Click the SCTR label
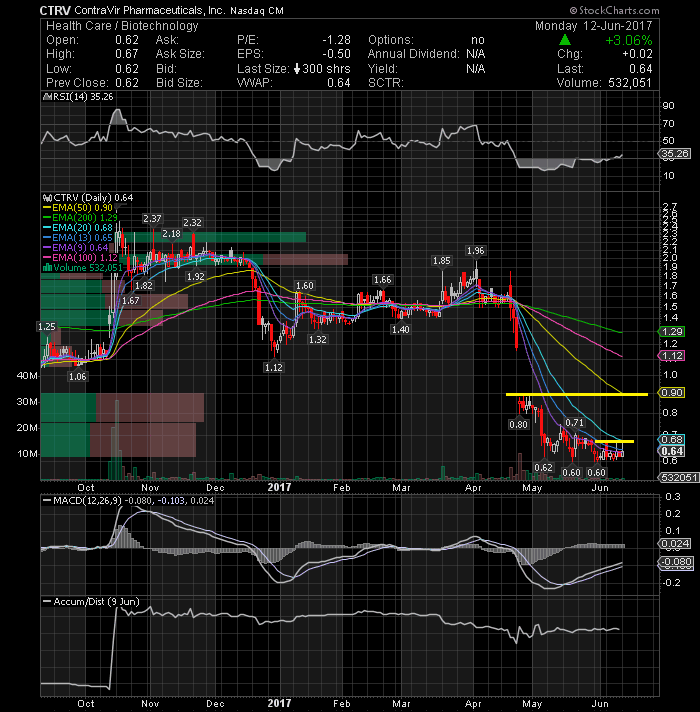 click(x=385, y=83)
